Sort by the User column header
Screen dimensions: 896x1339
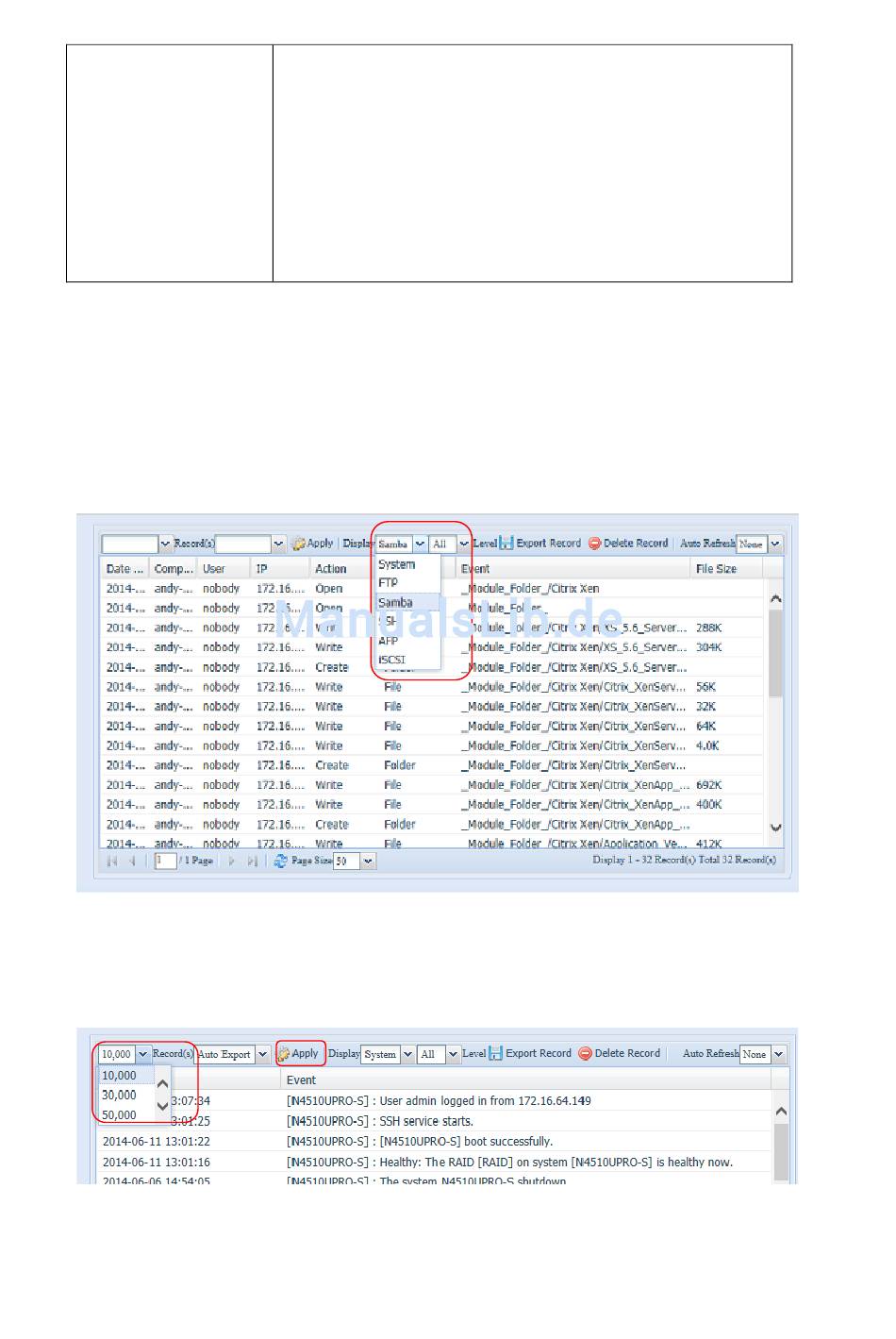(x=224, y=569)
